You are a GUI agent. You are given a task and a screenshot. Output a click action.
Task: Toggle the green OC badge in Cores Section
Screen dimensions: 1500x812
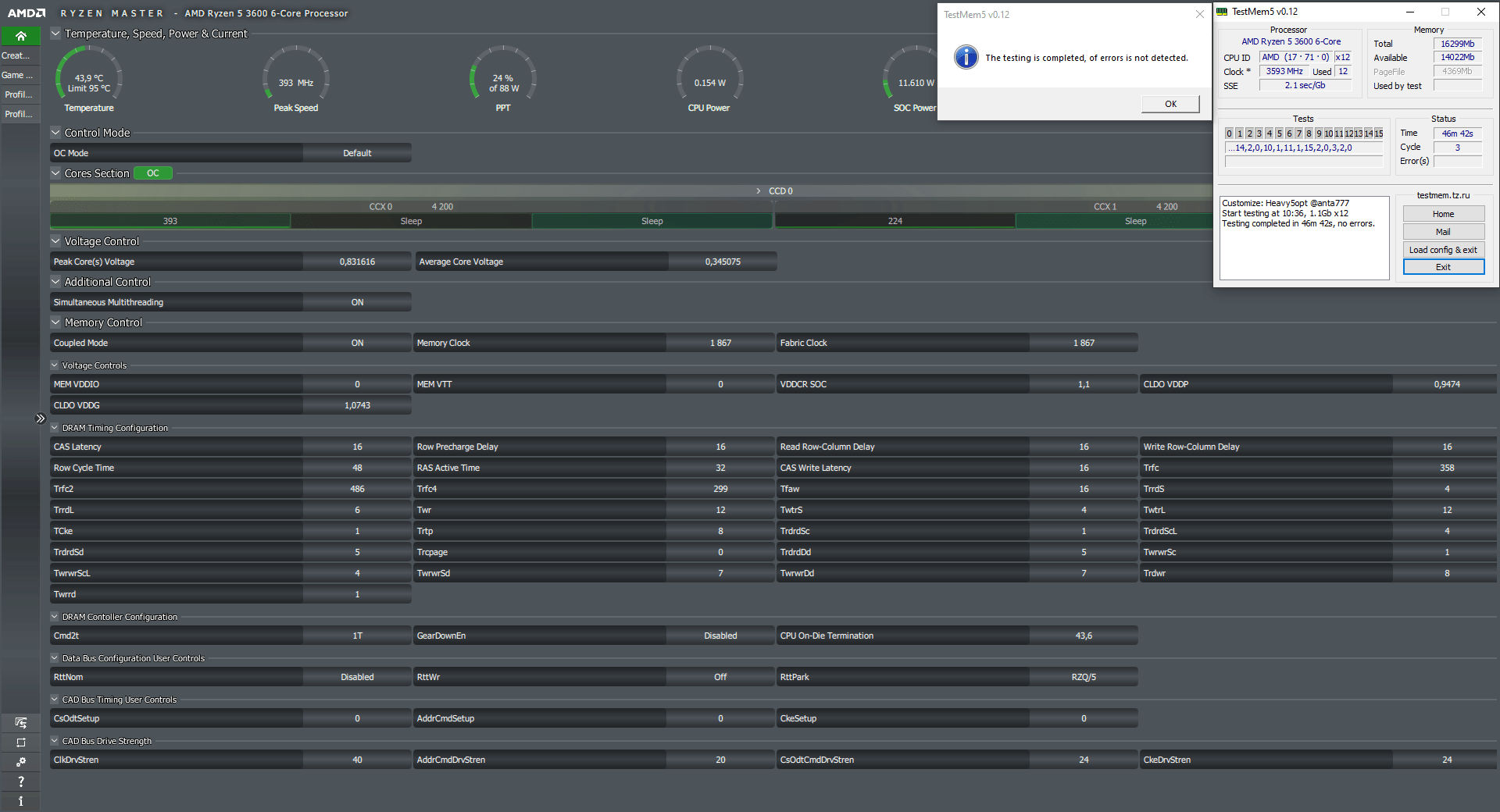[153, 173]
